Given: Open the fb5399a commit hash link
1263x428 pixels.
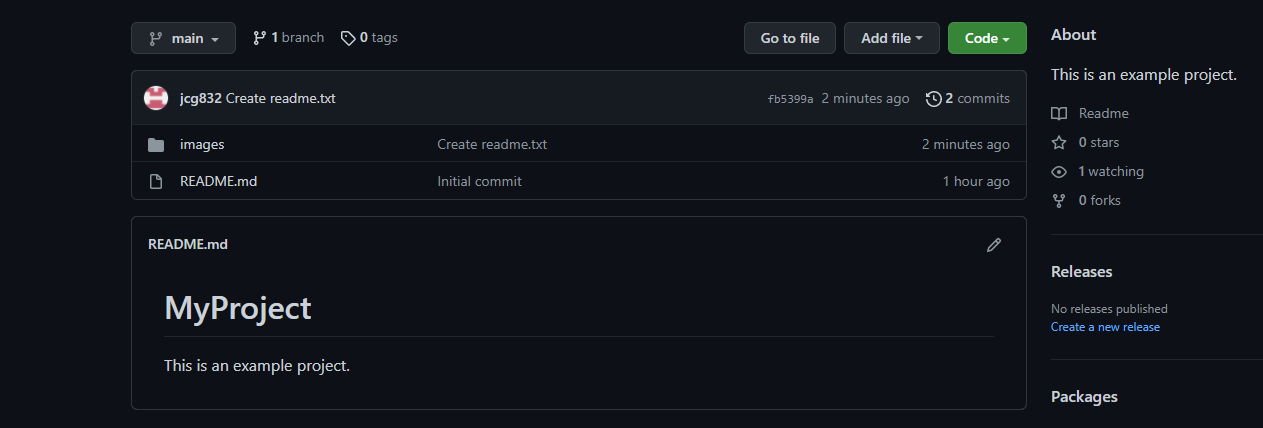Looking at the screenshot, I should (790, 99).
